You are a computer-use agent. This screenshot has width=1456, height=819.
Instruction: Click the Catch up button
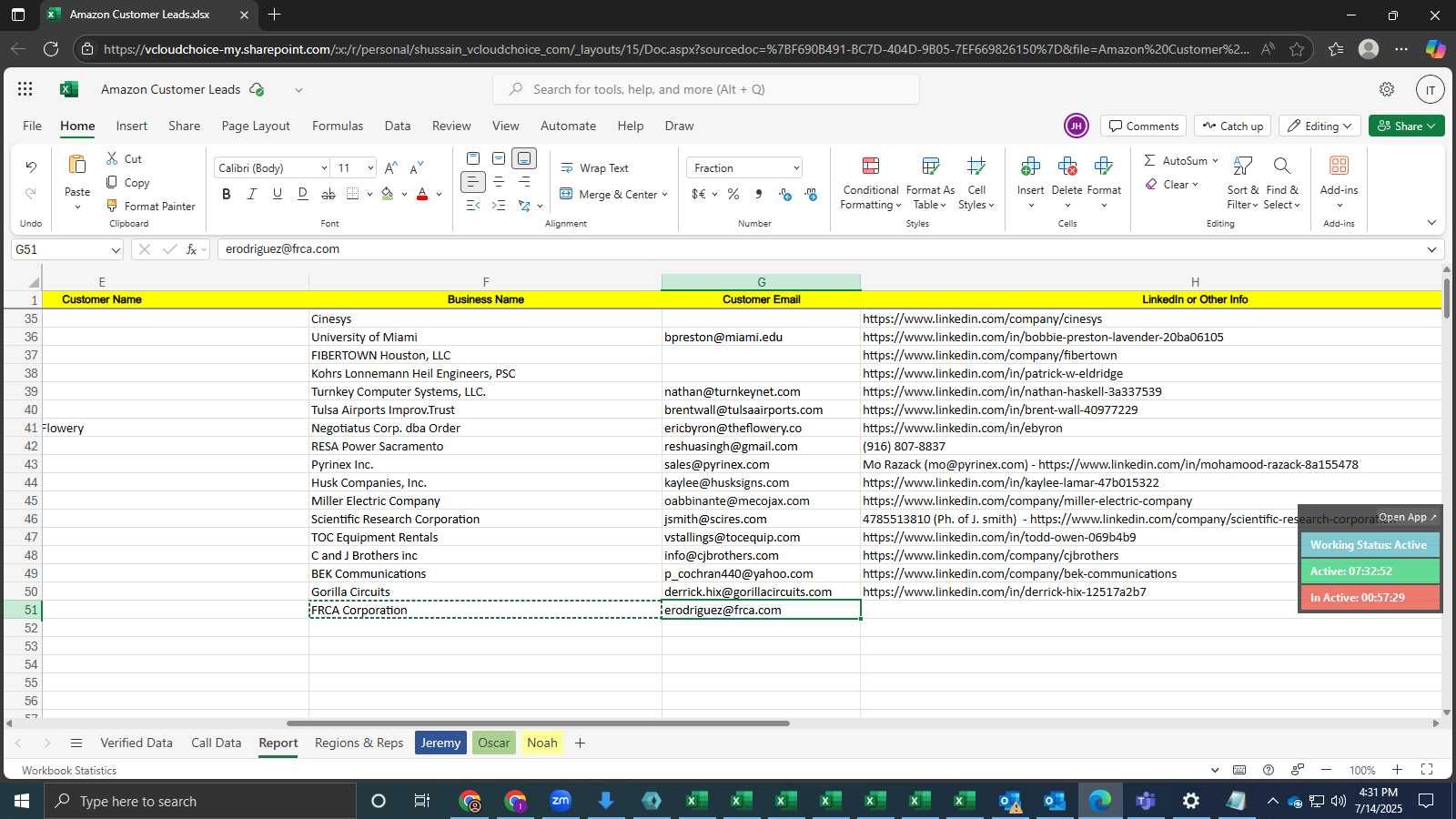point(1233,126)
